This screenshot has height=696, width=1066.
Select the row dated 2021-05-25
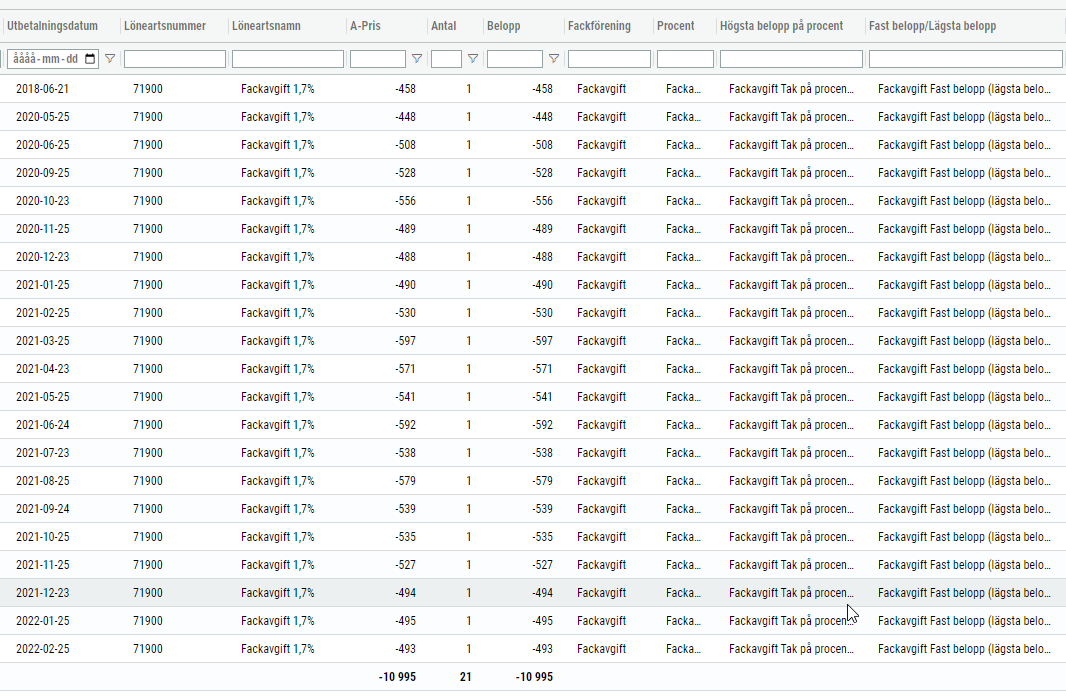click(x=533, y=397)
